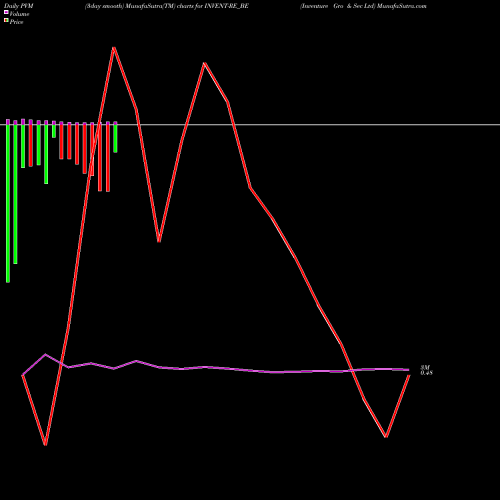This screenshot has width=500, height=500.
Task: Click the highest peak of red price line
Action: pyautogui.click(x=114, y=48)
